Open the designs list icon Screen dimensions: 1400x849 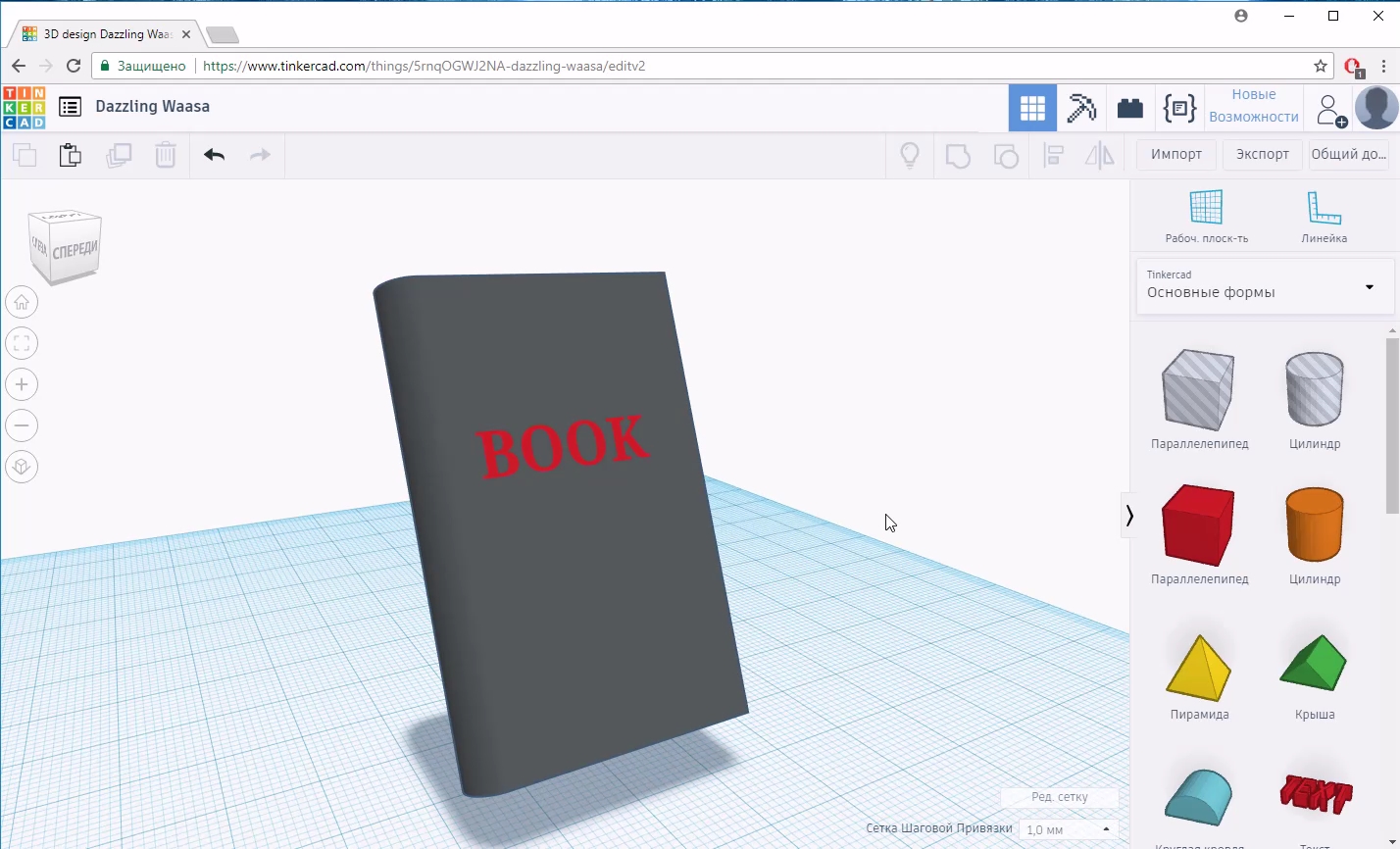pyautogui.click(x=70, y=107)
